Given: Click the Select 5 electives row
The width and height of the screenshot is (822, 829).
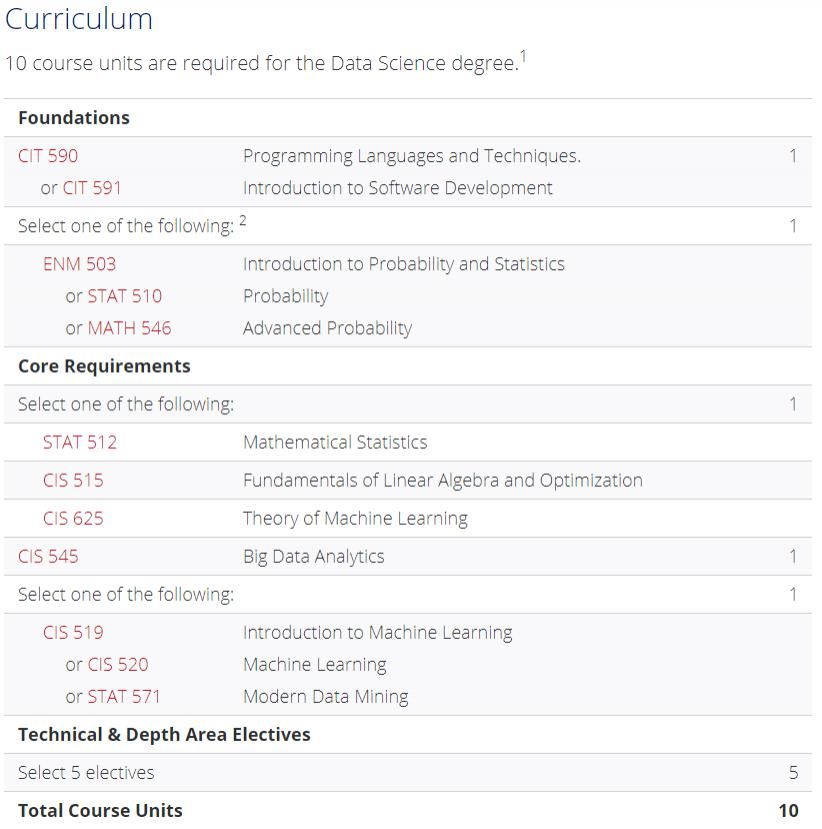Looking at the screenshot, I should tap(86, 772).
